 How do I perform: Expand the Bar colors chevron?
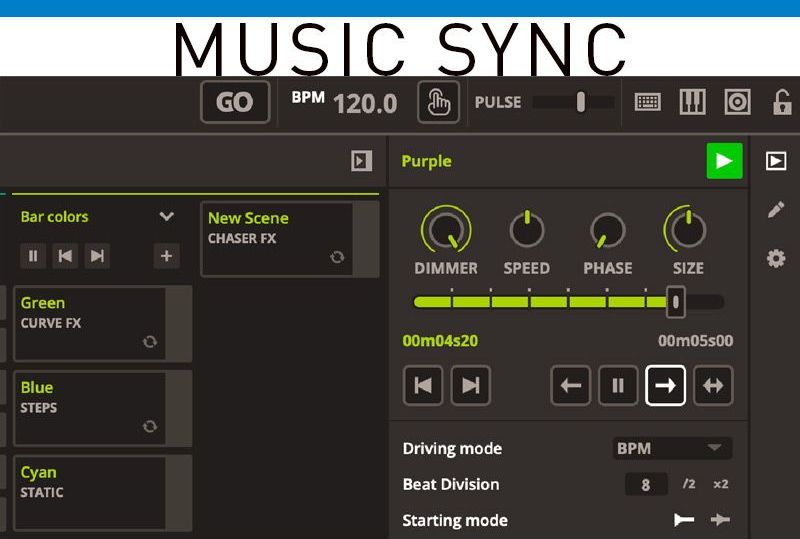pos(166,216)
